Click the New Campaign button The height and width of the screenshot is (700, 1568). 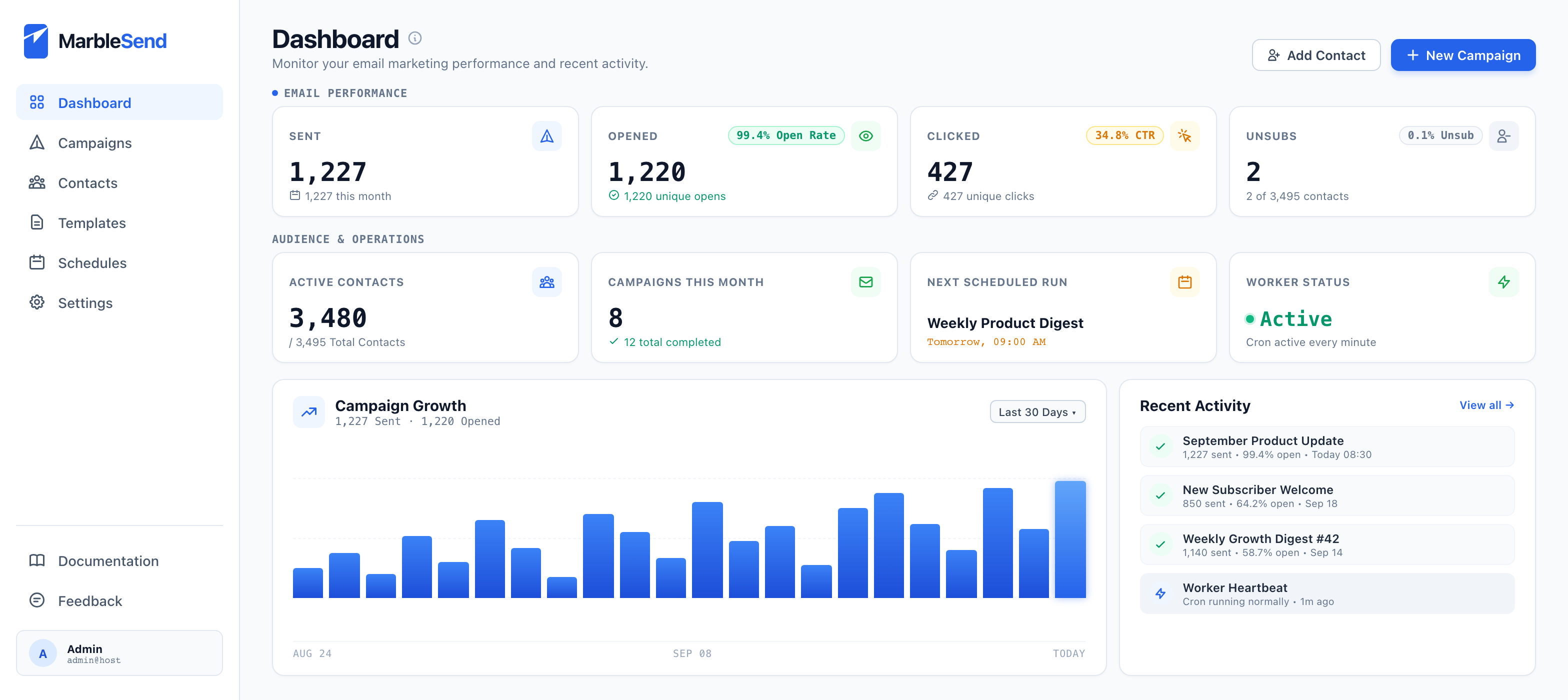coord(1462,55)
